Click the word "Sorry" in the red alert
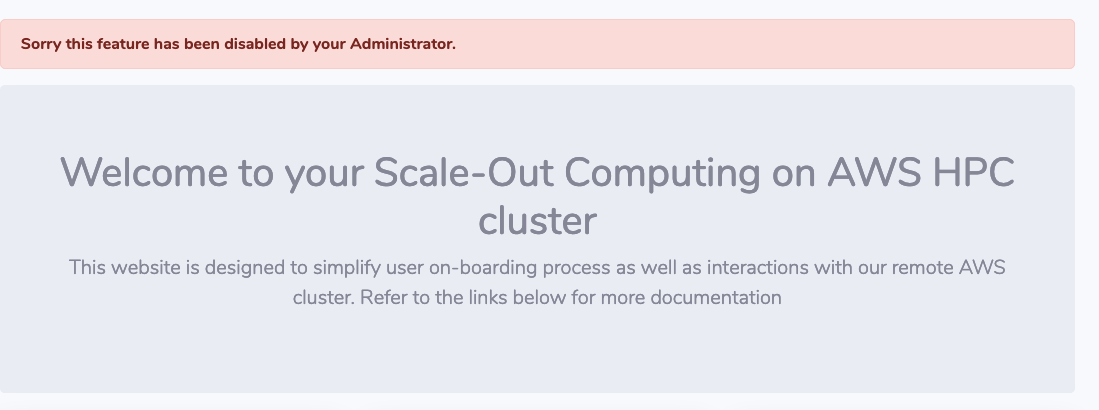This screenshot has height=410, width=1099. 41,44
